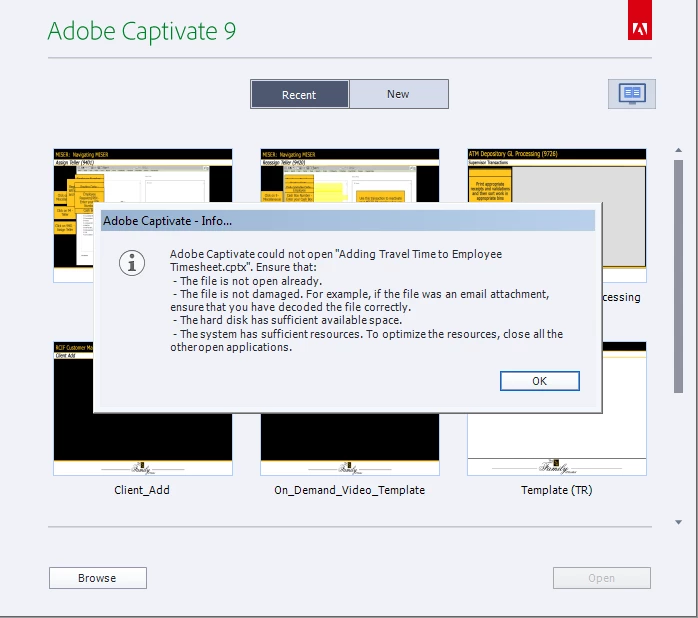The height and width of the screenshot is (618, 698).
Task: Click the info icon in dialog
Action: pos(132,263)
